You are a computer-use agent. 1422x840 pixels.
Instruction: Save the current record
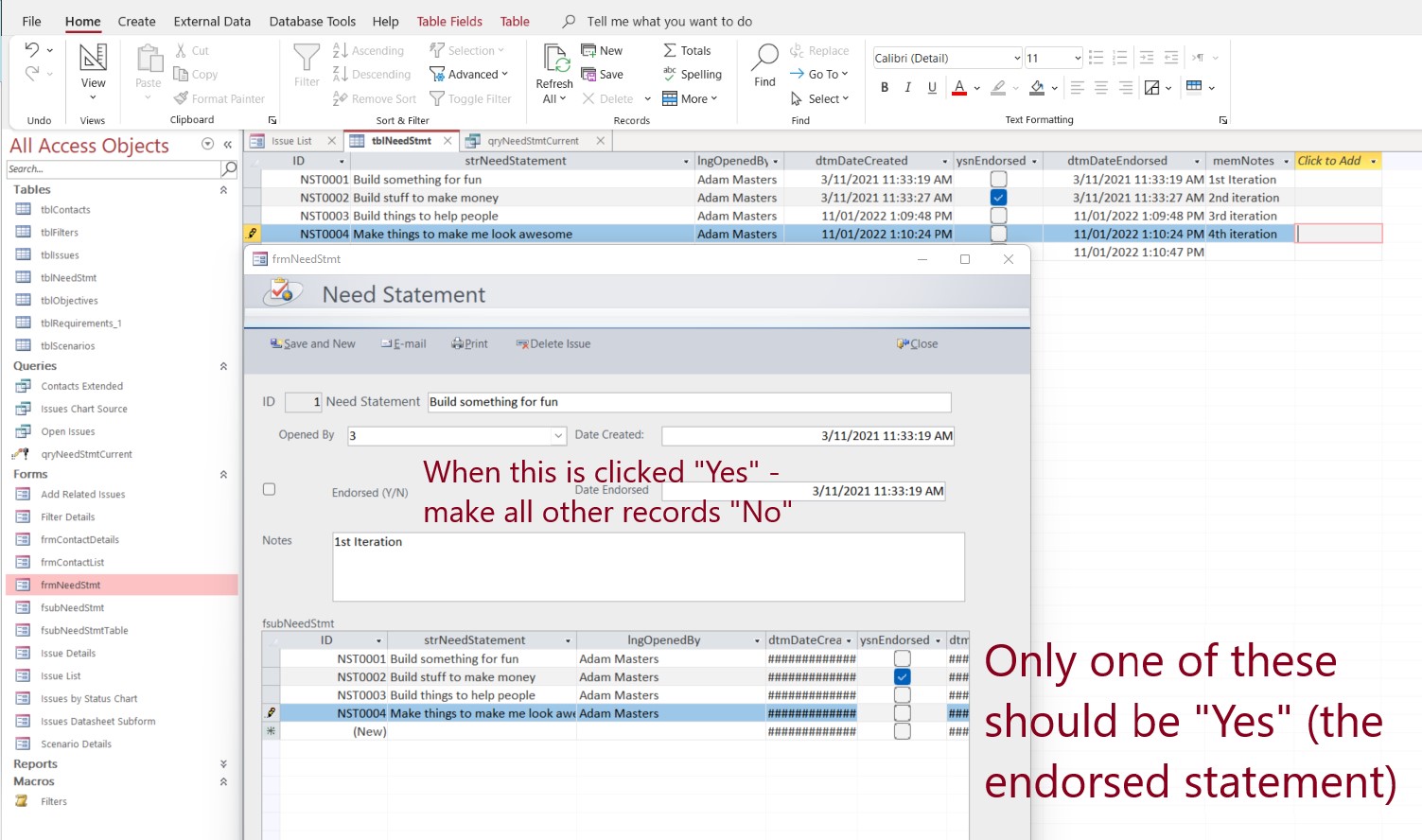coord(602,74)
